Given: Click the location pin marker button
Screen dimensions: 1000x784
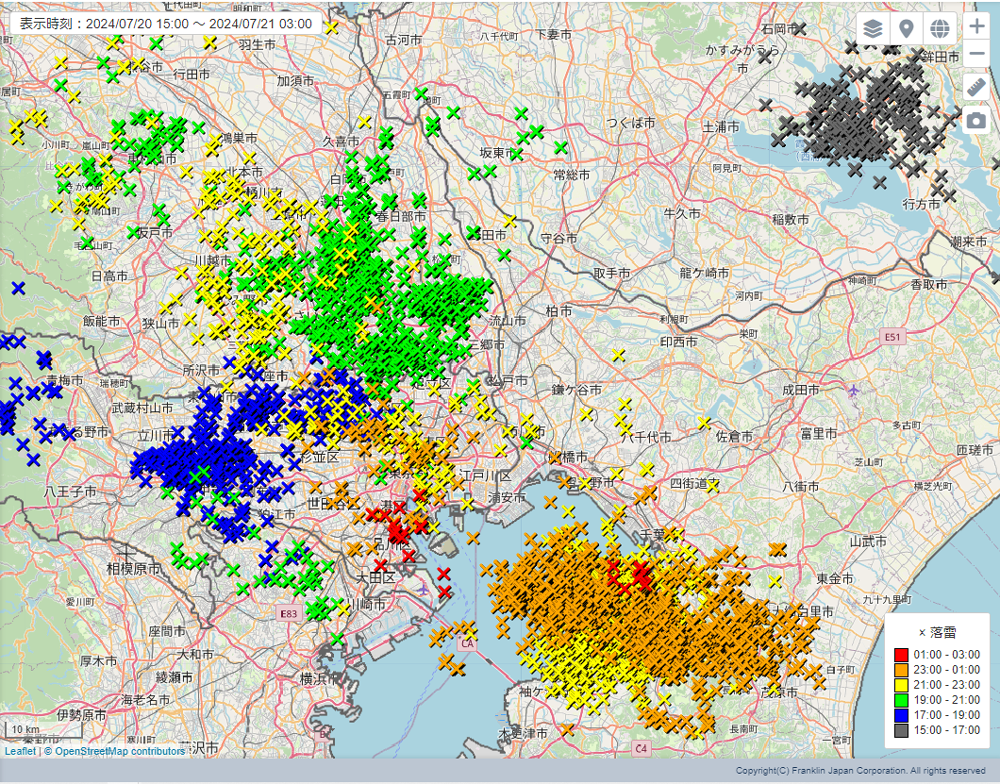Looking at the screenshot, I should [x=906, y=28].
